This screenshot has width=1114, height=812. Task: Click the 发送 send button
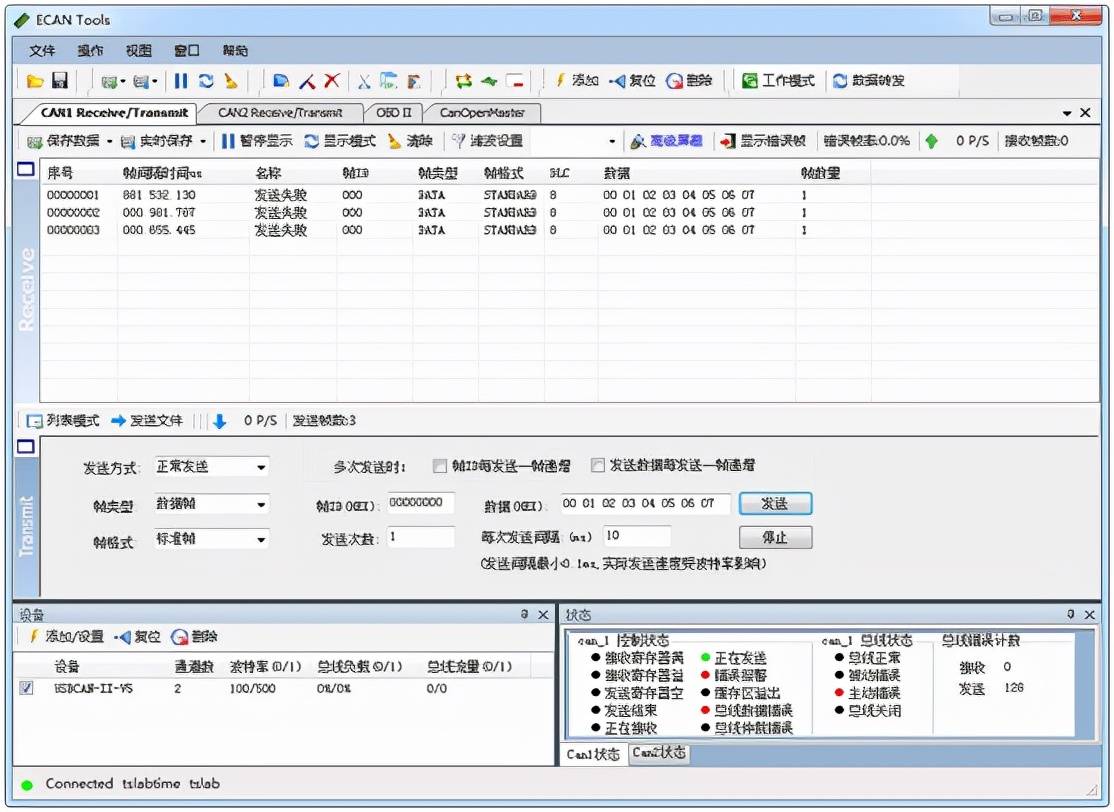[x=775, y=504]
